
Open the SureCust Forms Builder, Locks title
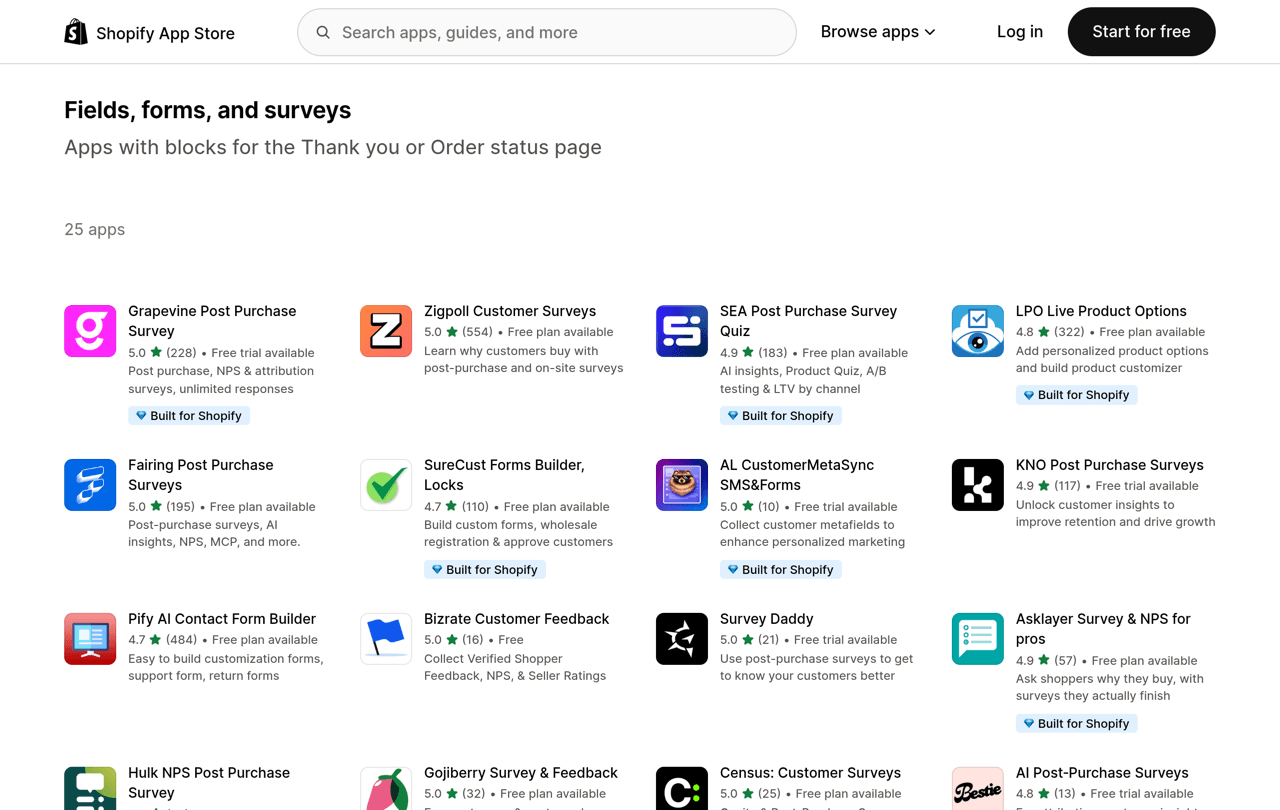[504, 475]
